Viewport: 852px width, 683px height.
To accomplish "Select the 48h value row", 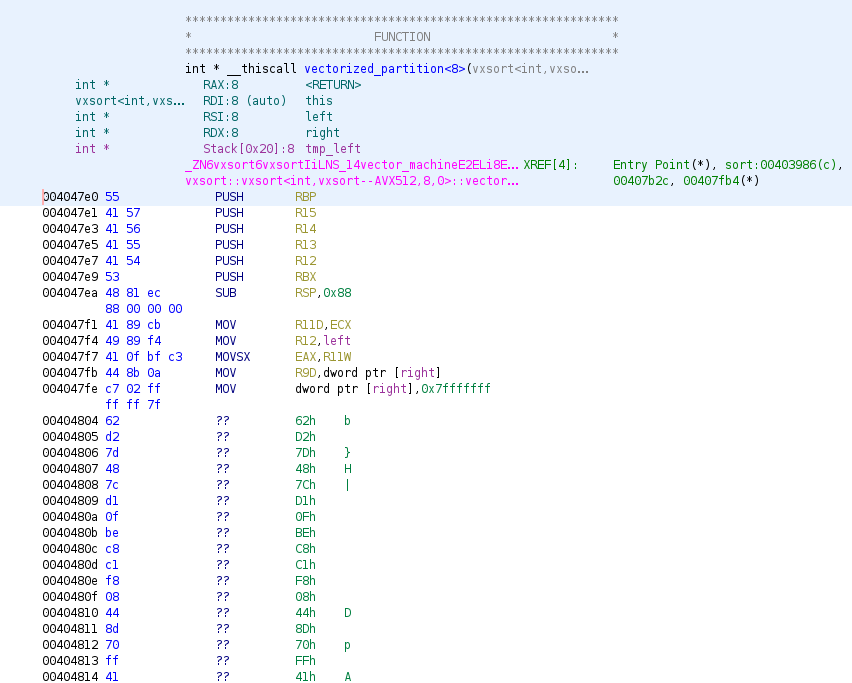I will coord(305,469).
